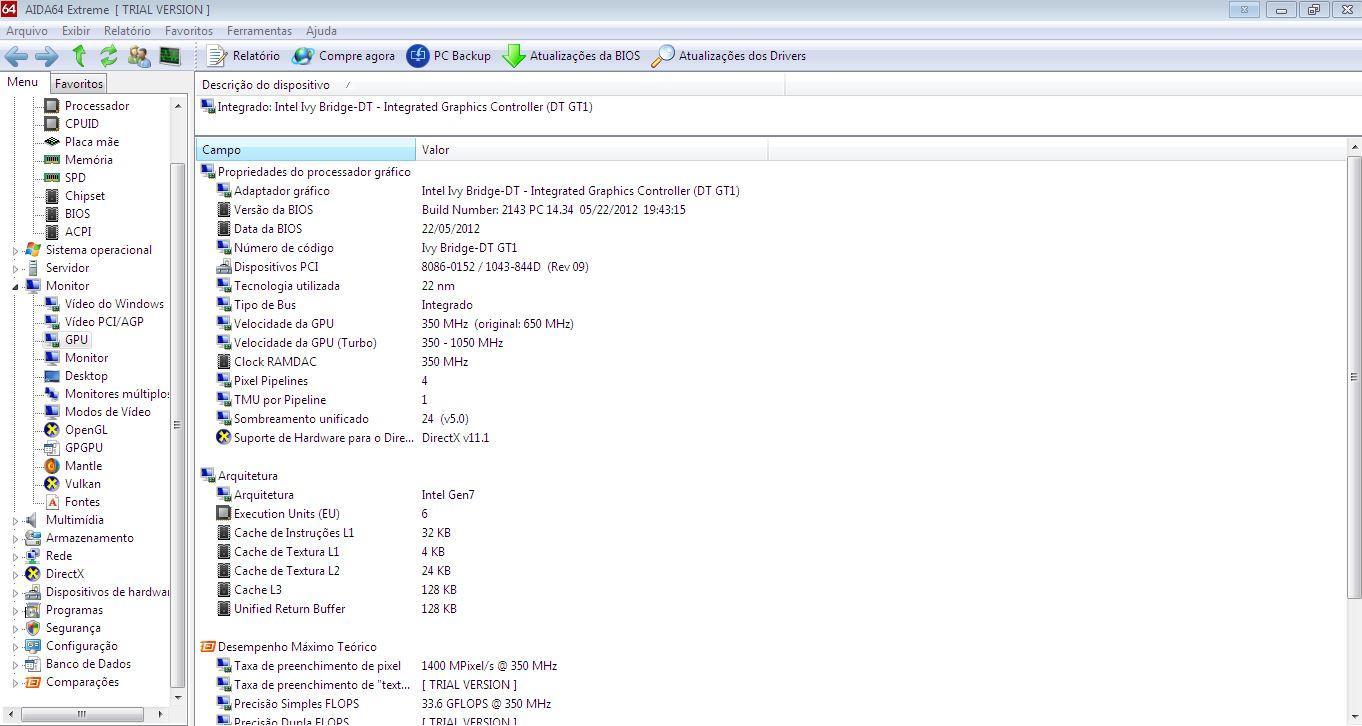Select the GPU tree item
The height and width of the screenshot is (726, 1362).
click(77, 340)
